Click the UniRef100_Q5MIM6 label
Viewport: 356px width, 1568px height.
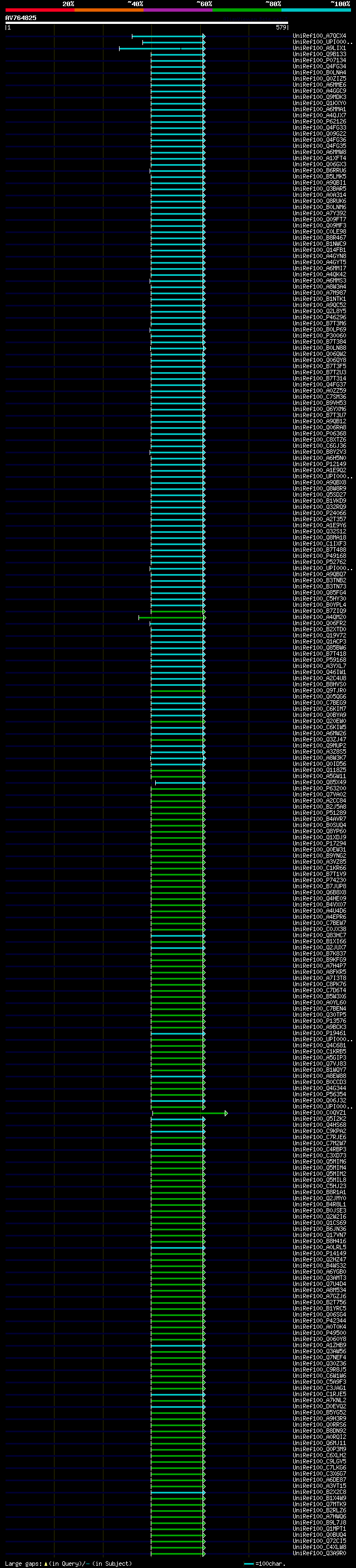tap(319, 1162)
